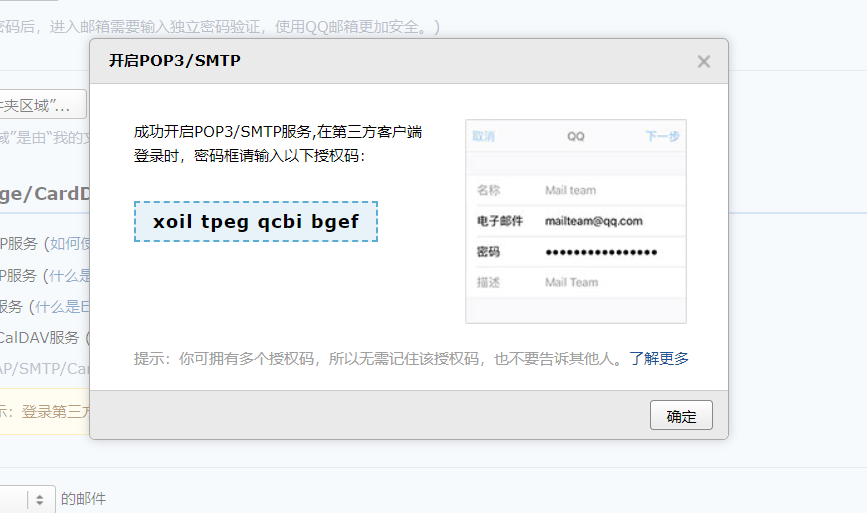867x513 pixels.
Task: Close the 开启POP3/SMTP dialog with X
Action: point(703,61)
